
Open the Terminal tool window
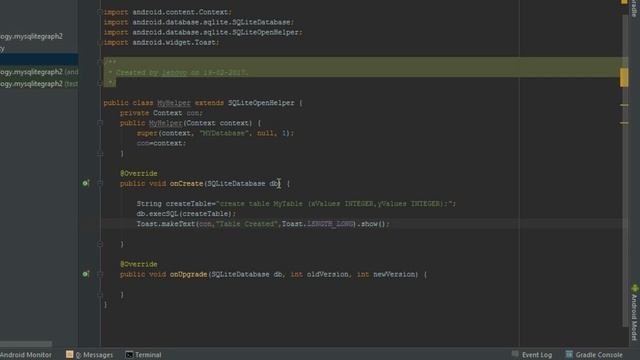143,355
